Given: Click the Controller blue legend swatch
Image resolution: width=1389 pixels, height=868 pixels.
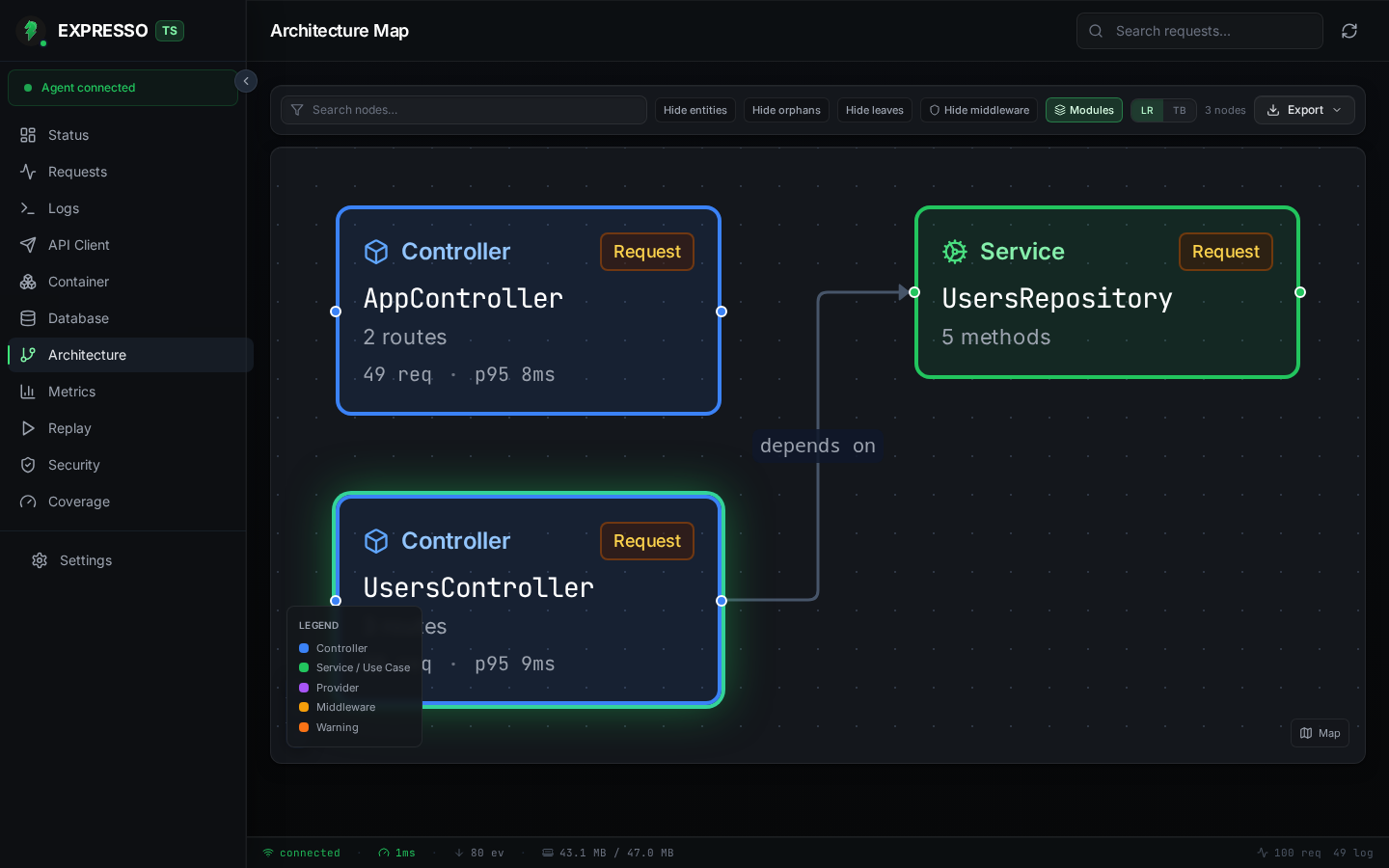Looking at the screenshot, I should click(304, 648).
